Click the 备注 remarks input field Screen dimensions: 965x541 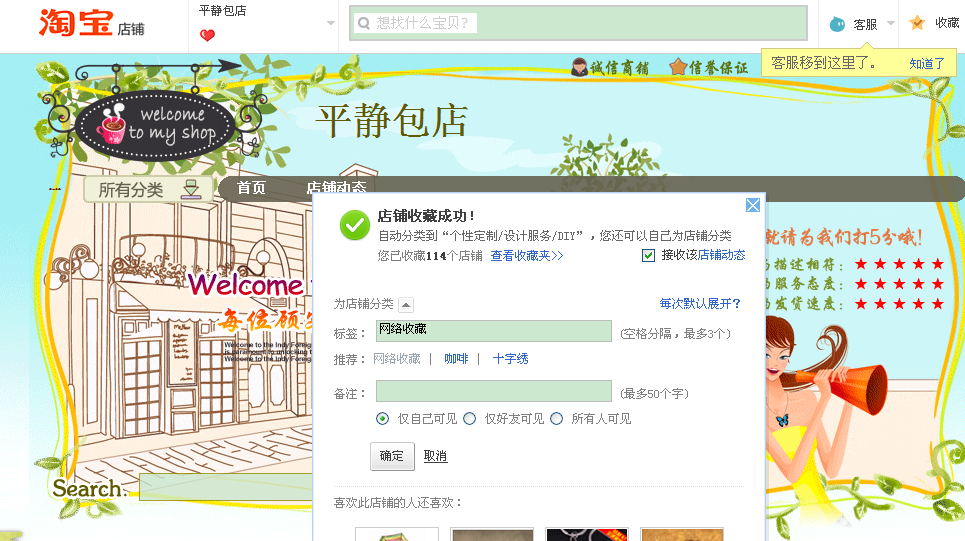pos(494,391)
